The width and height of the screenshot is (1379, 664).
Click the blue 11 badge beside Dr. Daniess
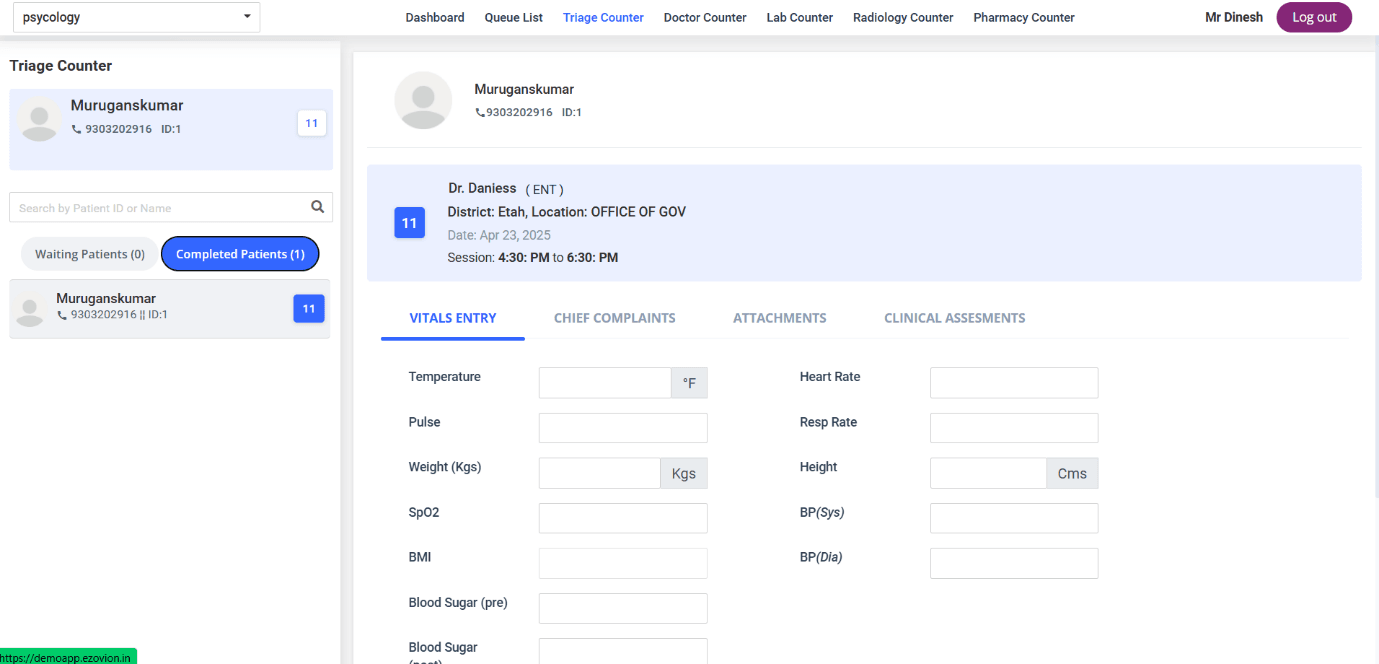409,223
